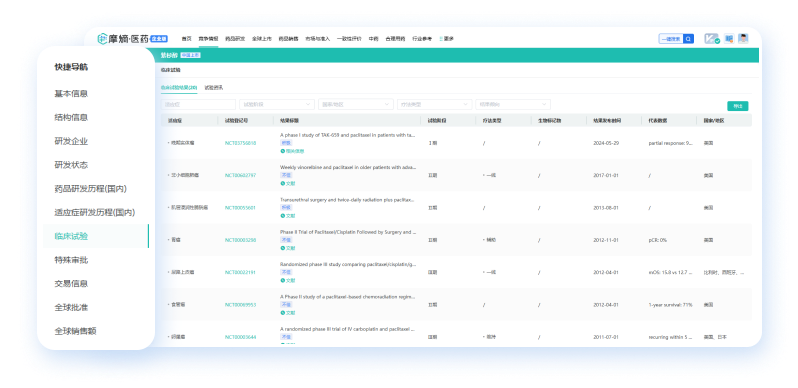Open 文献 link in Randomized phase III study row

click(288, 281)
